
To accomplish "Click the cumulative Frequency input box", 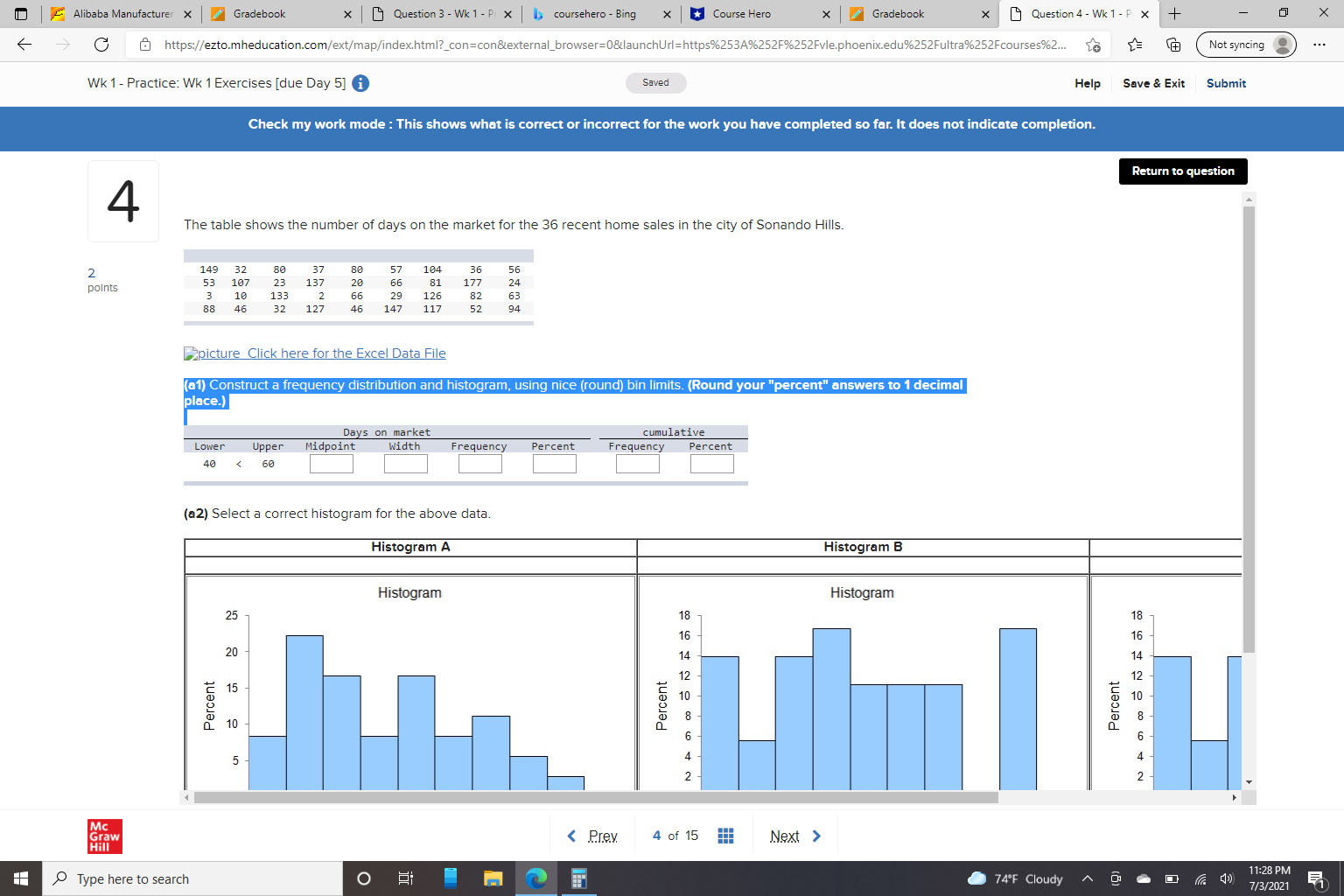I will (x=638, y=464).
